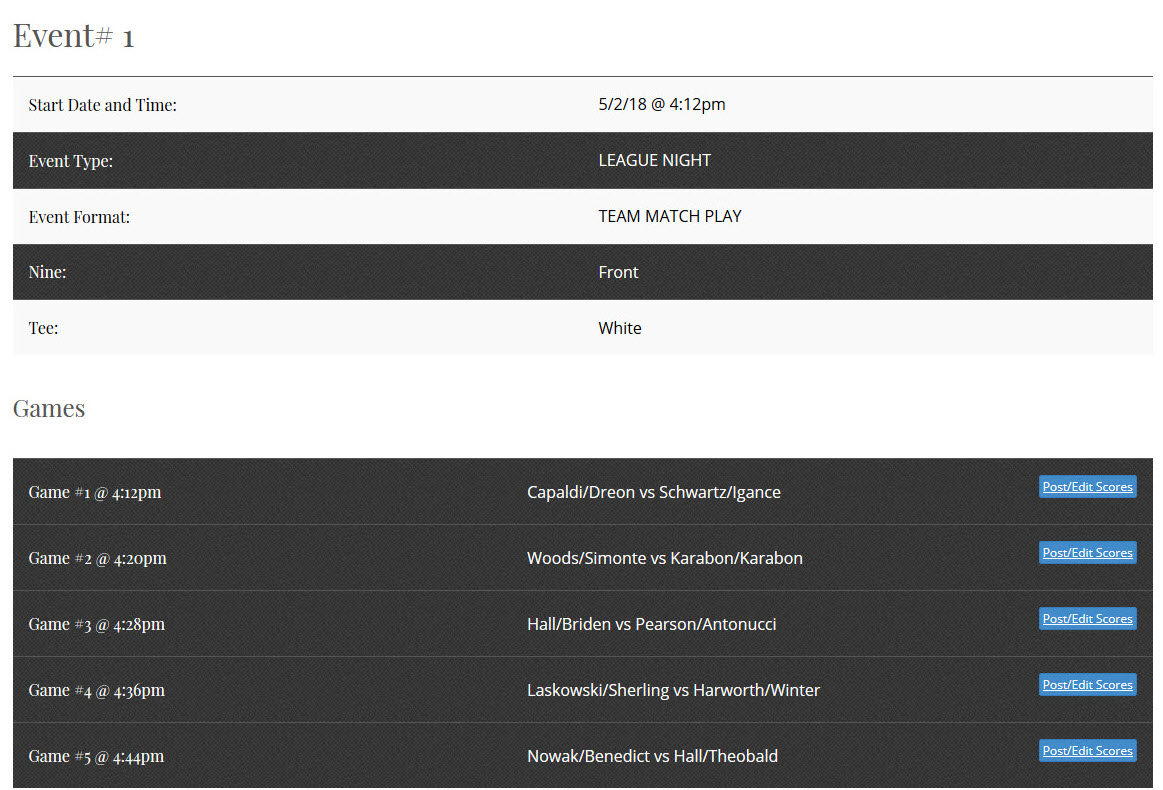The image size is (1163, 790).
Task: Select the 5/2/18 @ 4:12pm start time
Action: (x=661, y=104)
